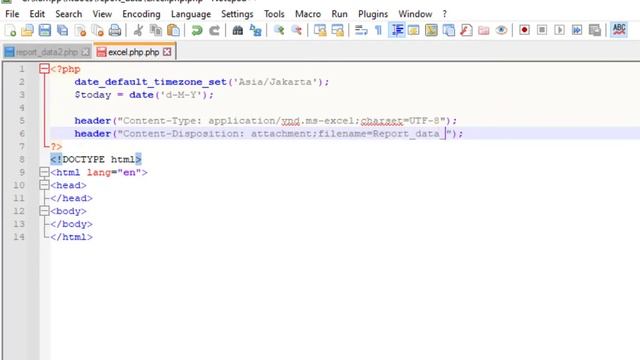Save the current file via the floppy icon
This screenshot has height=360, width=640.
tap(45, 30)
